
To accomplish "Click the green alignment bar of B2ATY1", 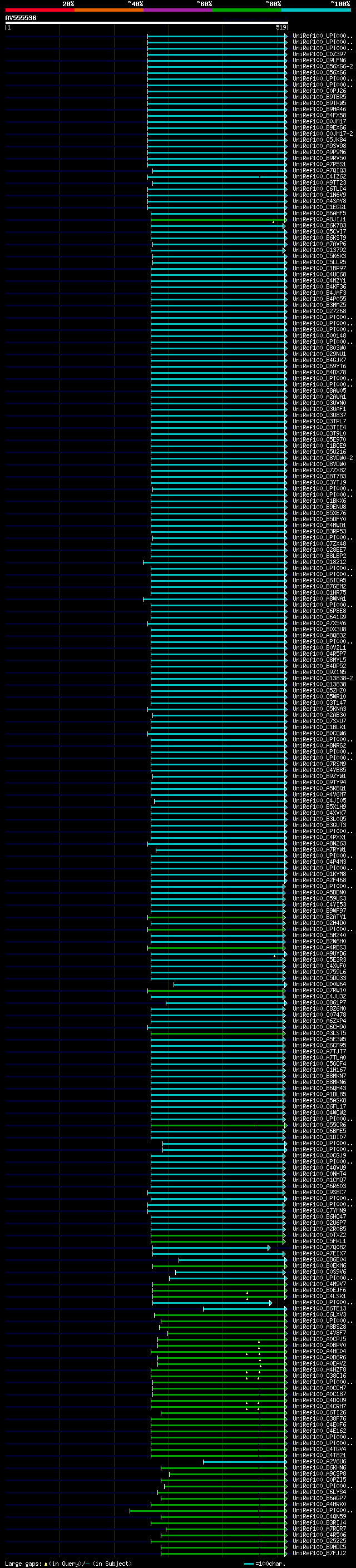I will (216, 917).
